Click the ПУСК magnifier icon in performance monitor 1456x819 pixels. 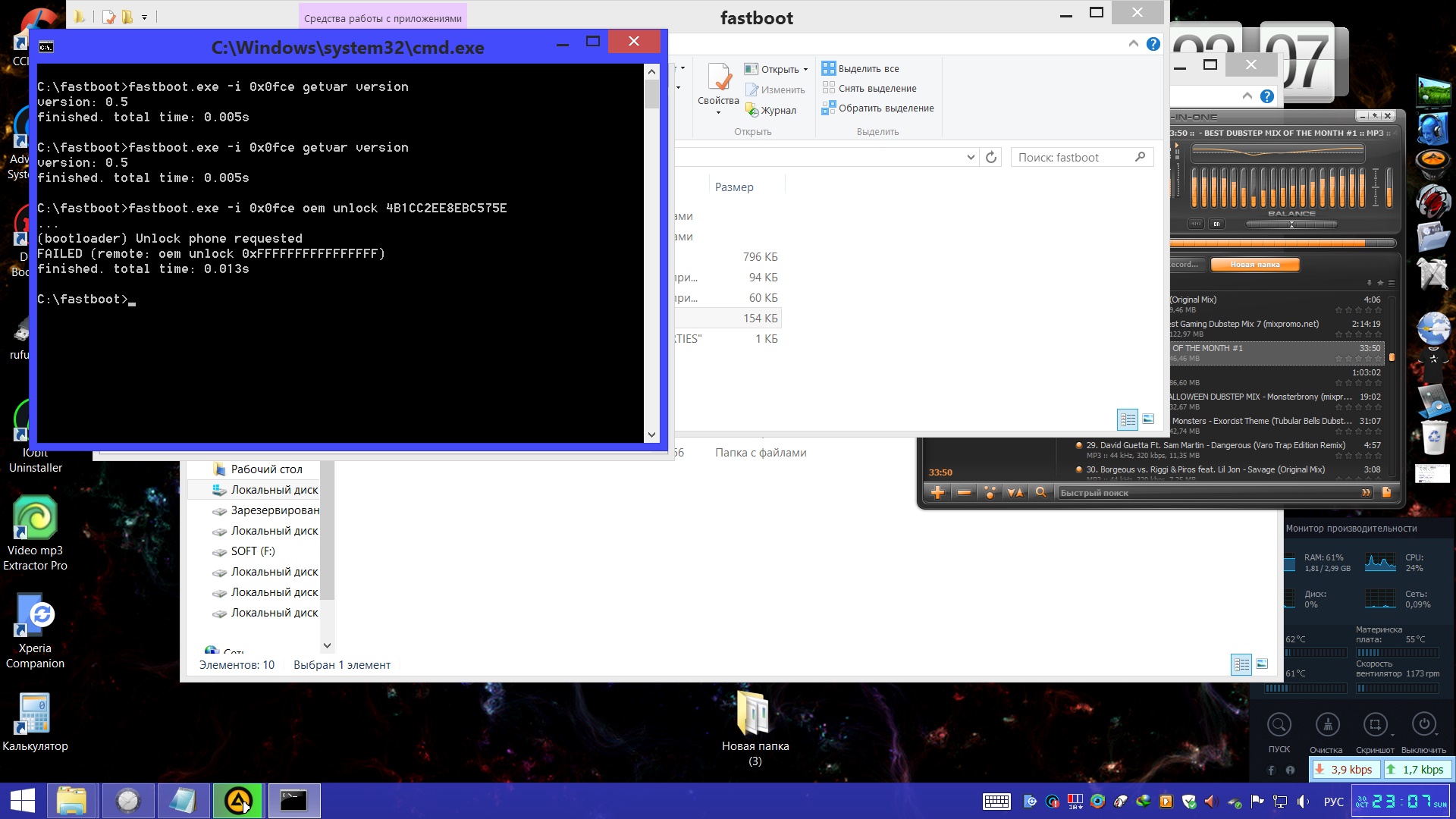click(x=1279, y=725)
